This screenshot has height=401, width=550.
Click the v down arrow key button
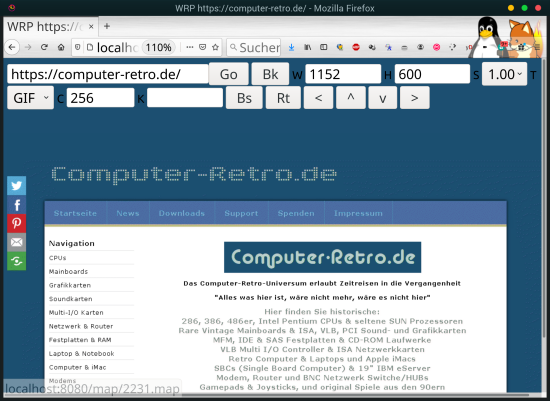pyautogui.click(x=383, y=98)
